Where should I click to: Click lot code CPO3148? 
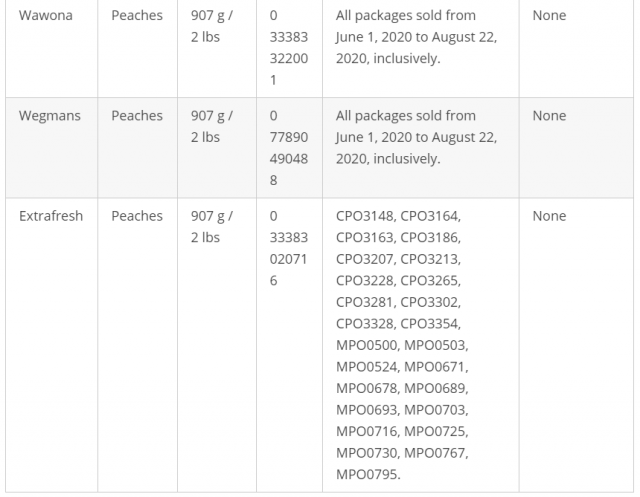coord(367,216)
